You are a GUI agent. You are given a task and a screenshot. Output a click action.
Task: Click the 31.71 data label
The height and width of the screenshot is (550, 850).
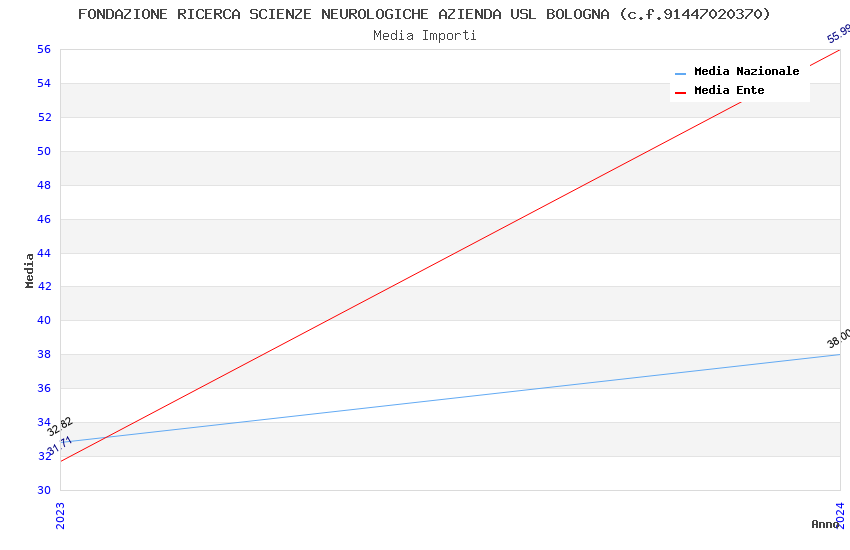[x=60, y=445]
